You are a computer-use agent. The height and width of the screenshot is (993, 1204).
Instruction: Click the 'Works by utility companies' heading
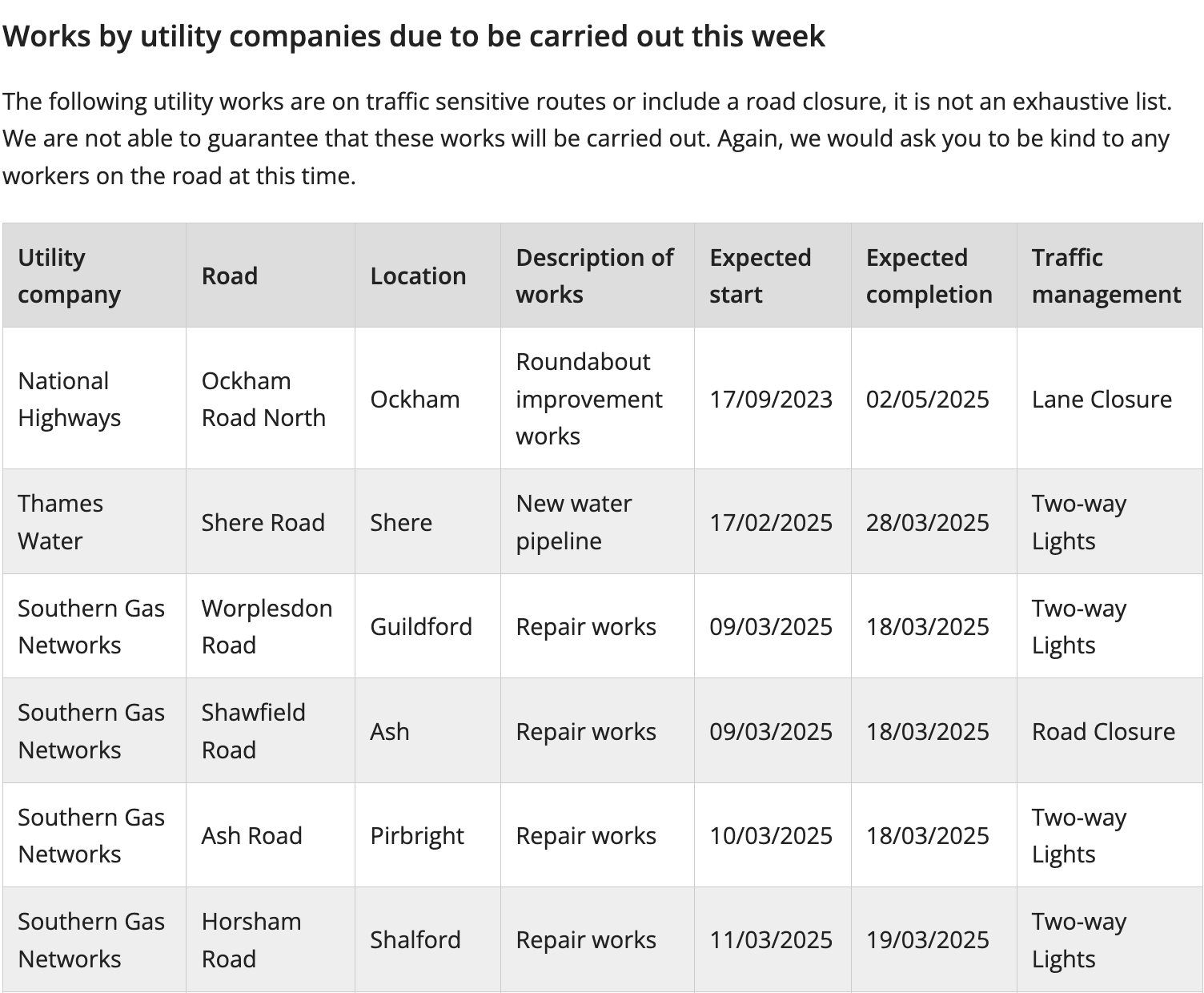[x=414, y=36]
